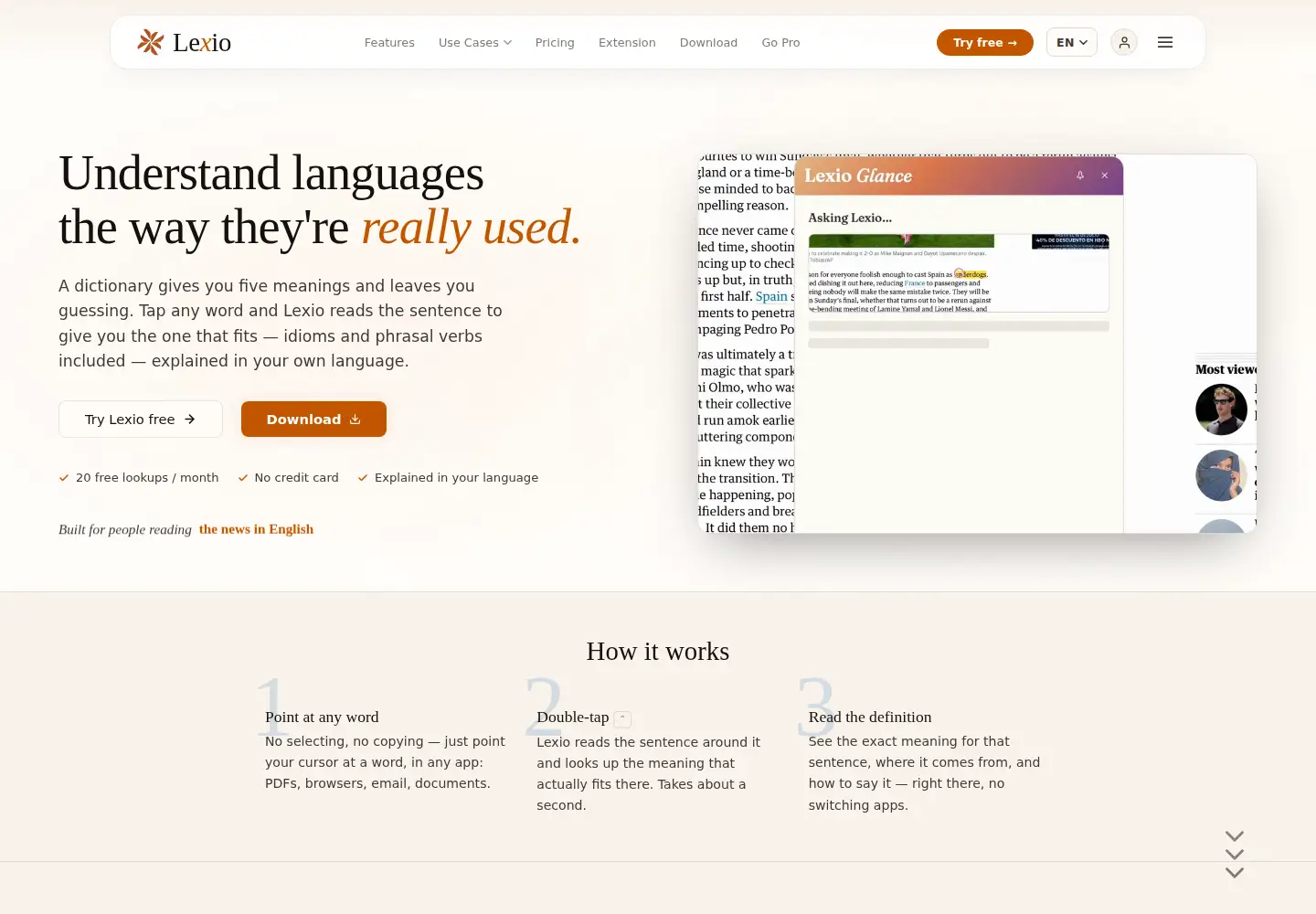The height and width of the screenshot is (914, 1316).
Task: Open the hamburger menu
Action: (x=1165, y=42)
